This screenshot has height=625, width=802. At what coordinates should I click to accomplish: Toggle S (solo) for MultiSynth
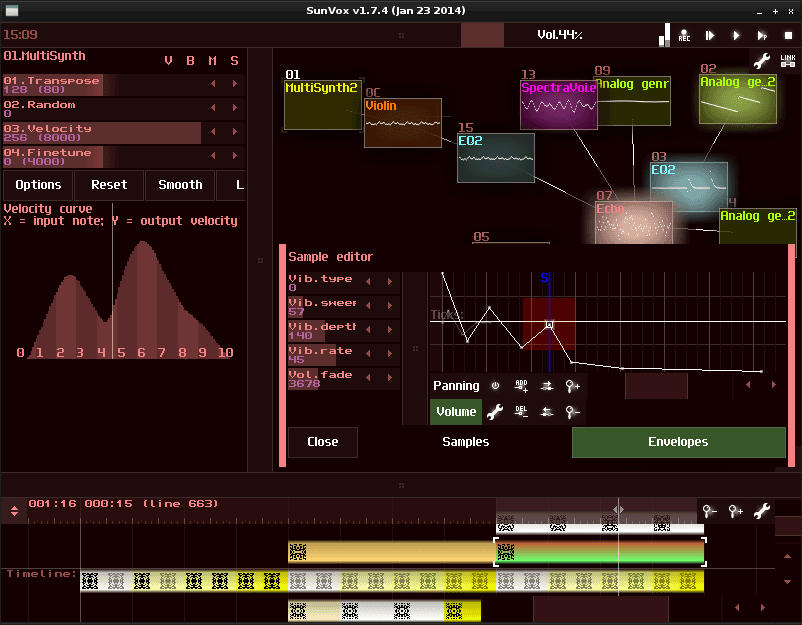click(x=234, y=61)
